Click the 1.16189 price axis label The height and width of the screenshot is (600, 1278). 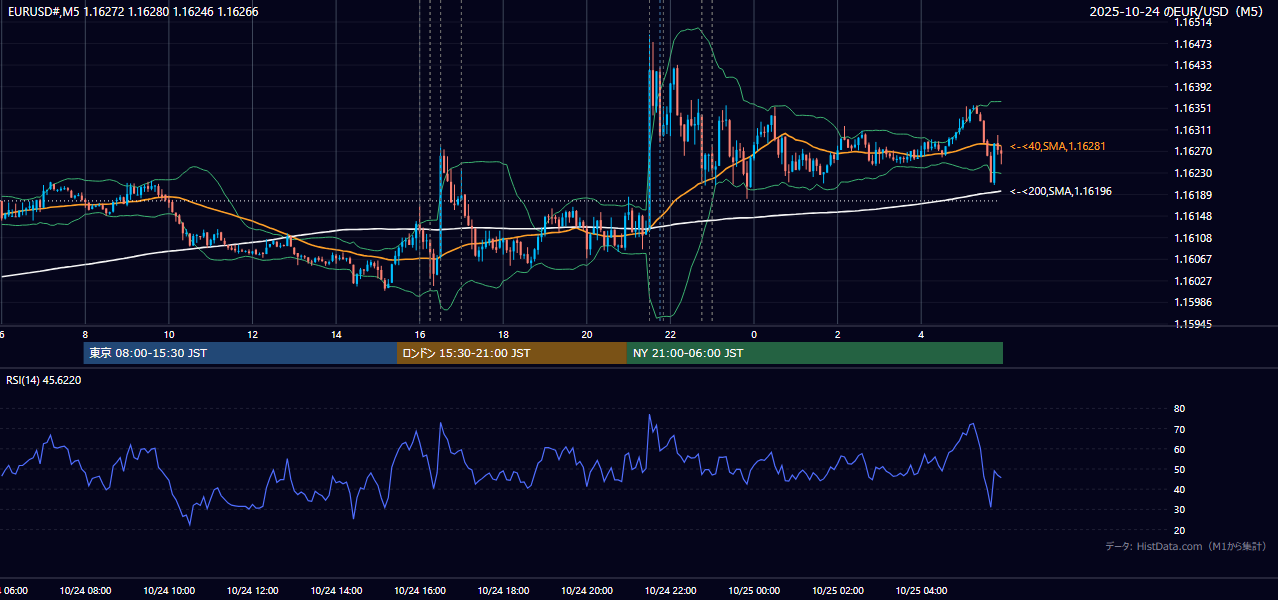pyautogui.click(x=1192, y=195)
